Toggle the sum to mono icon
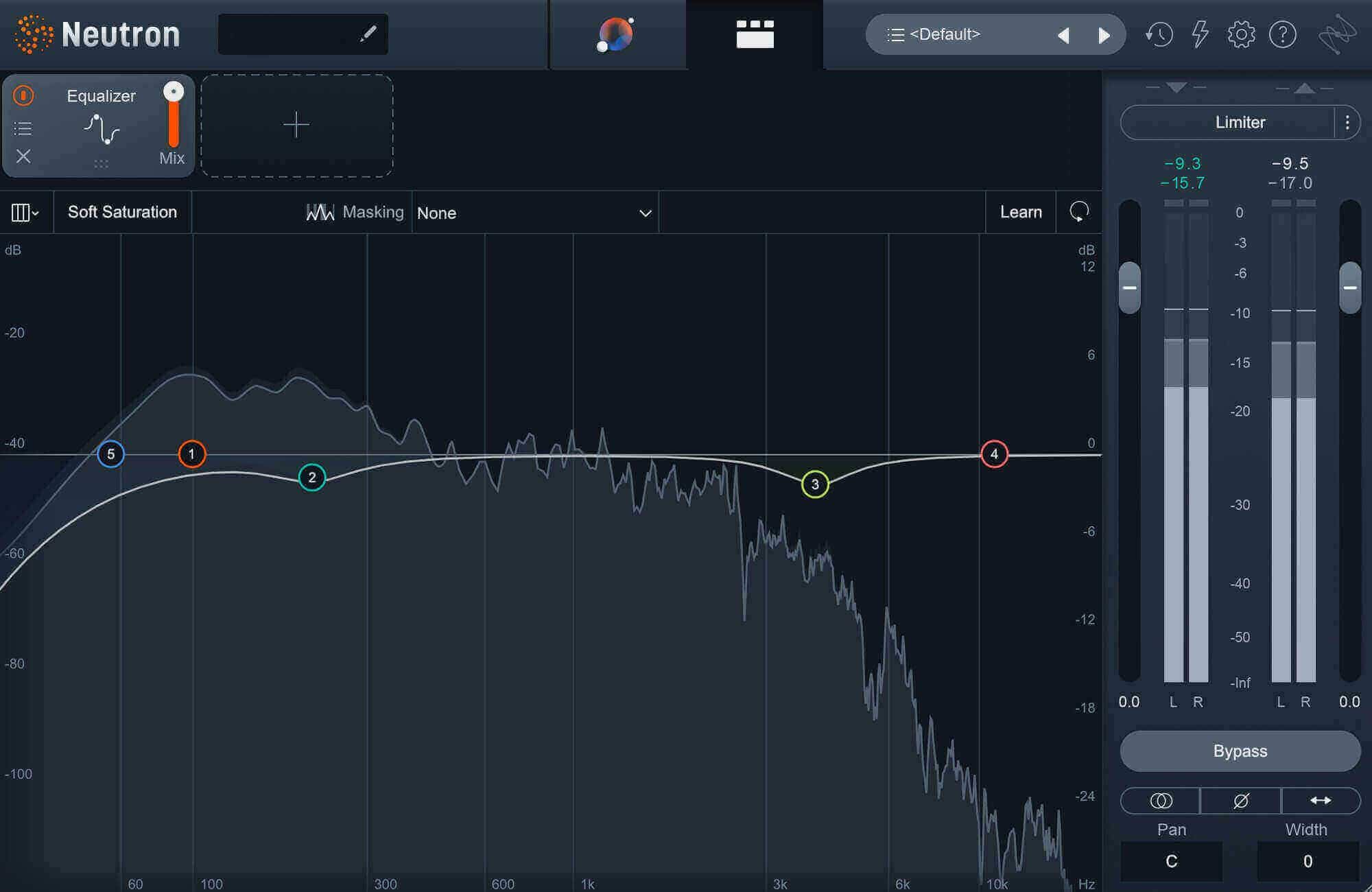 tap(1161, 801)
